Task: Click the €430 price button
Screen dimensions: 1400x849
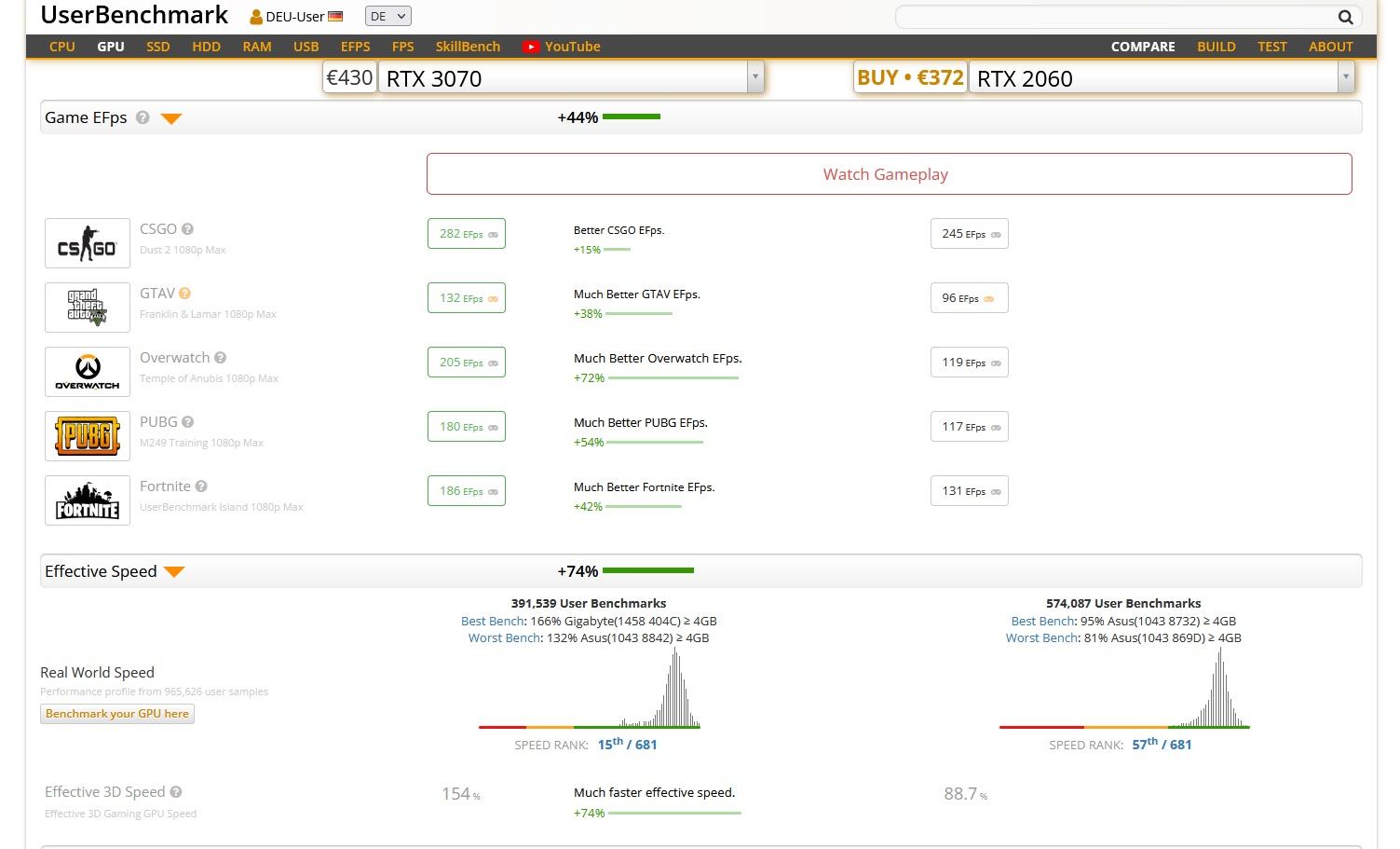Action: coord(349,77)
